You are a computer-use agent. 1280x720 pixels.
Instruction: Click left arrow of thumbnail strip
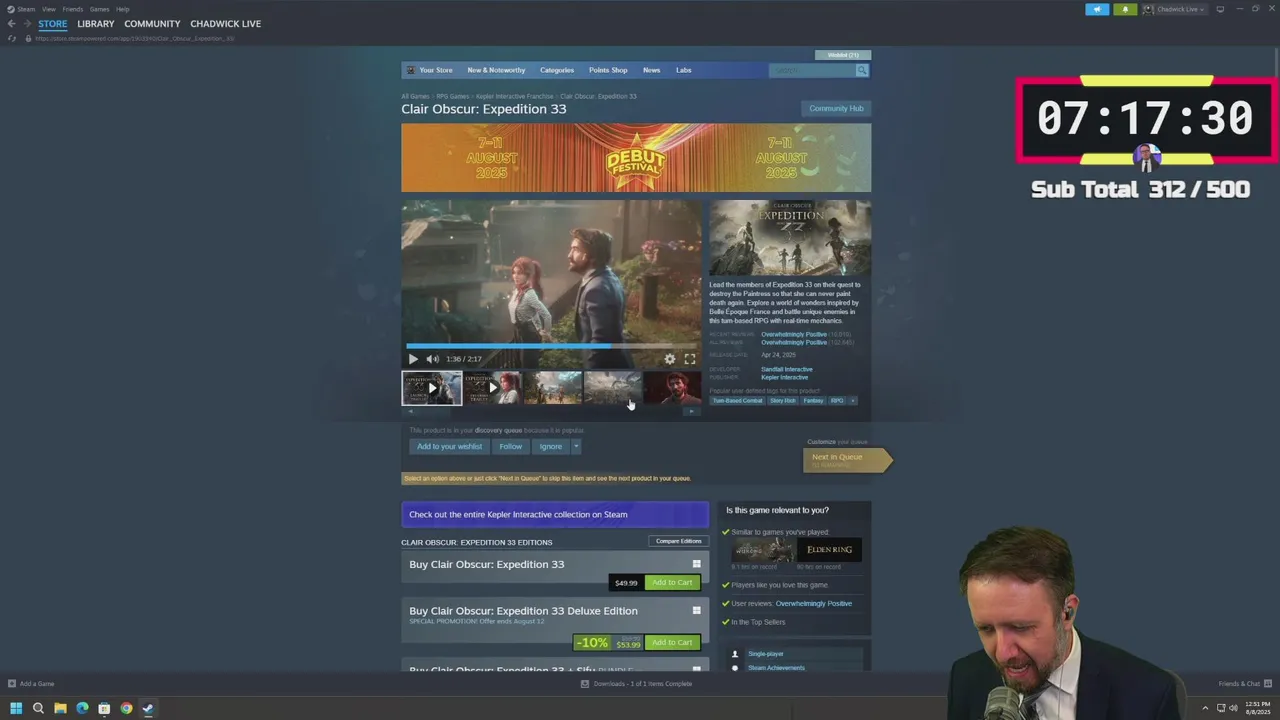[x=410, y=411]
